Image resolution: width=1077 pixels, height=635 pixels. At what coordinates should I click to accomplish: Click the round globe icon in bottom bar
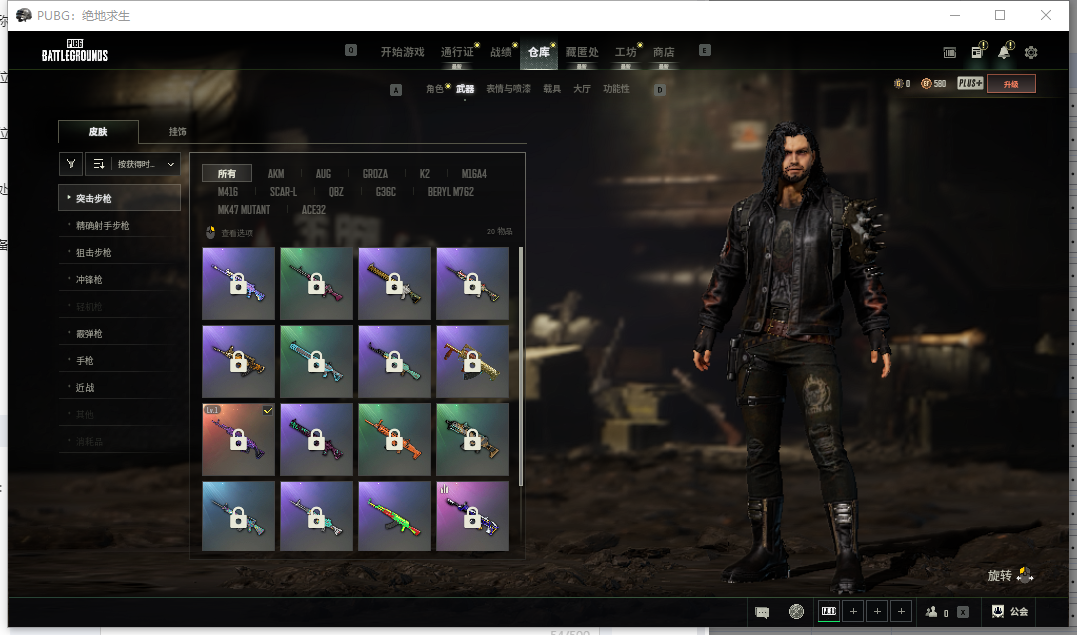pyautogui.click(x=796, y=611)
